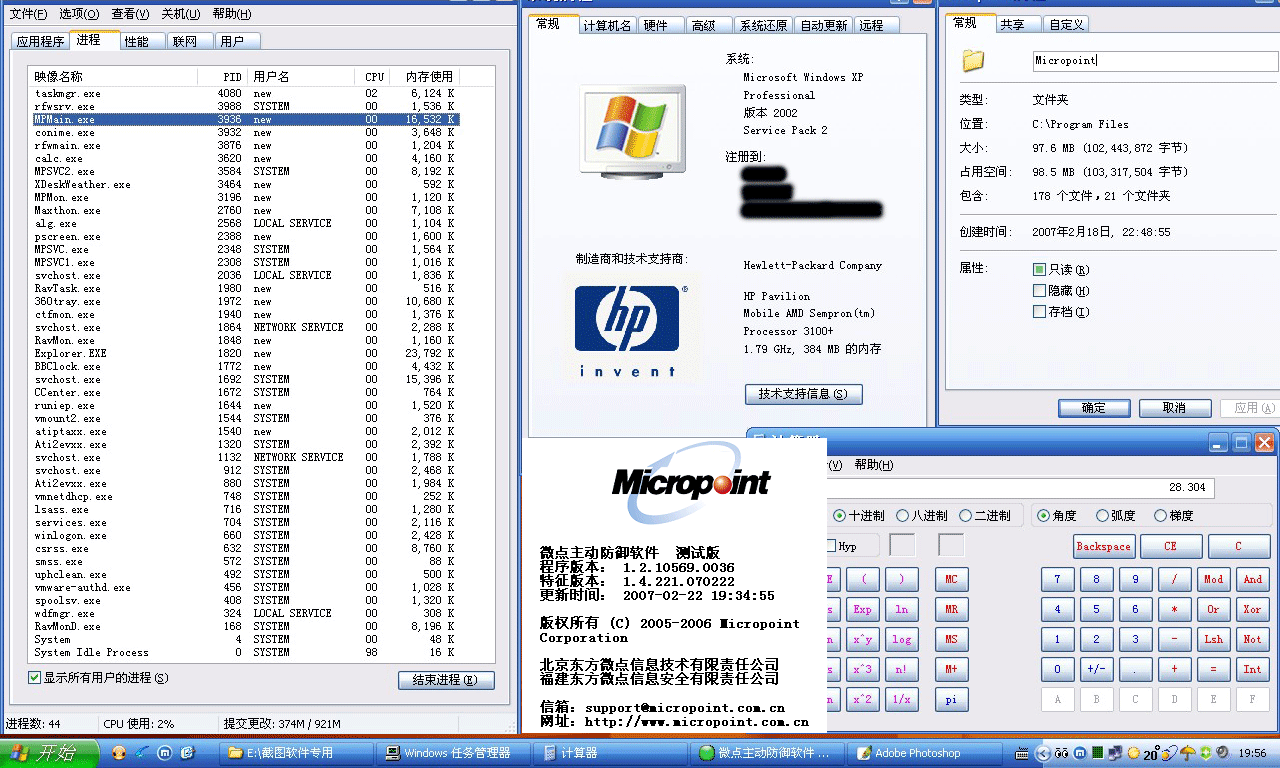Select 梯度 radio button
This screenshot has width=1280, height=768.
(1160, 516)
